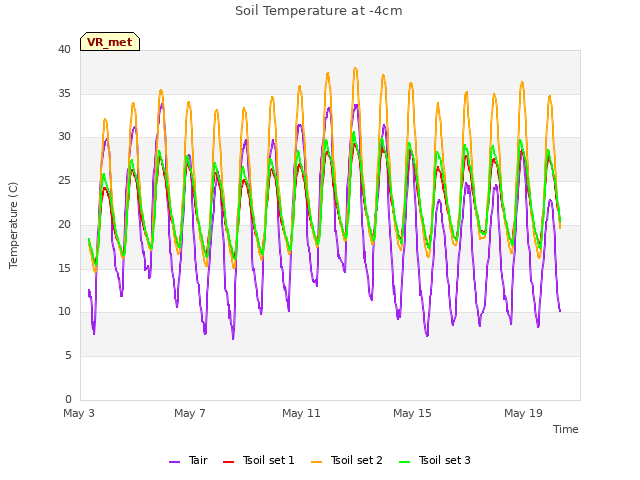Click the 30 y-axis tick label
This screenshot has height=480, width=640.
pyautogui.click(x=64, y=137)
